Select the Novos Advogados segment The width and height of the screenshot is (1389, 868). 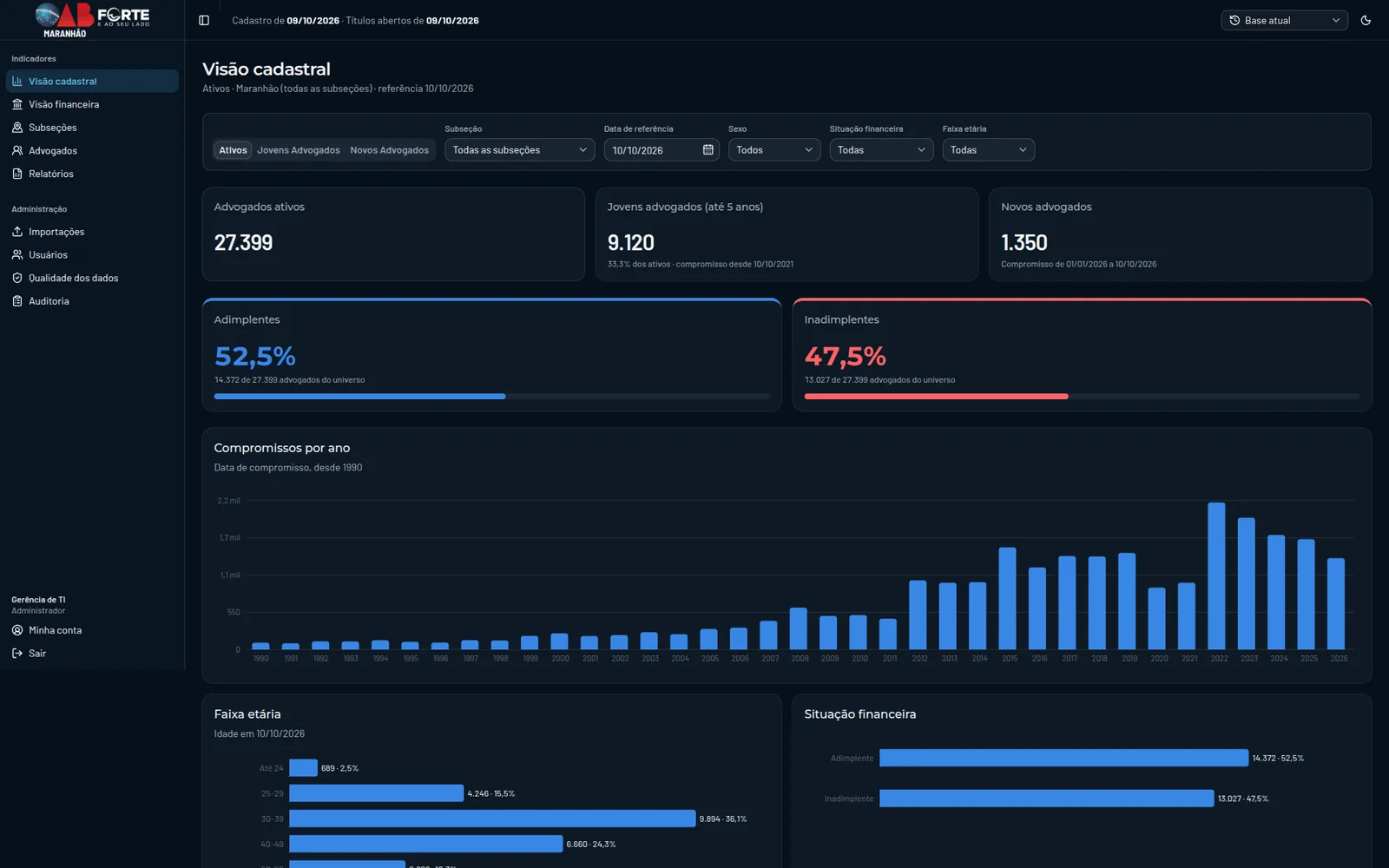point(389,150)
